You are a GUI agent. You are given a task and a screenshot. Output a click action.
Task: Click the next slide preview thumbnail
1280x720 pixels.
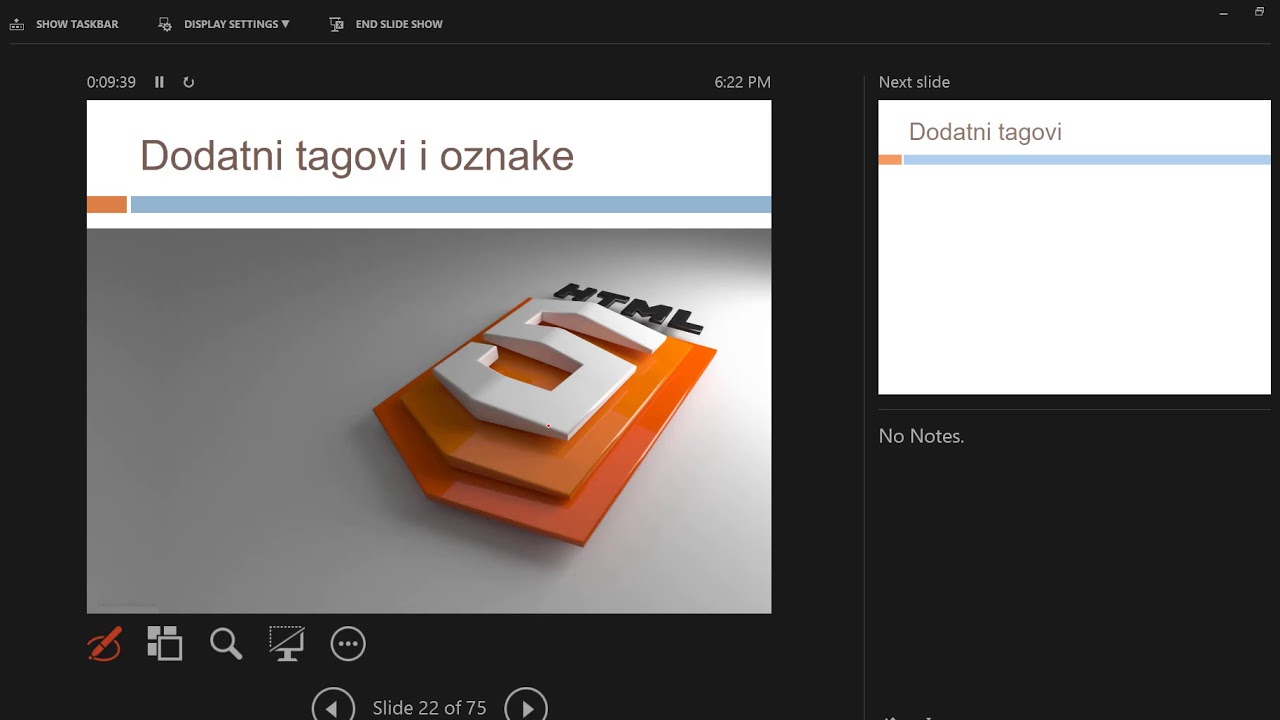click(x=1074, y=247)
